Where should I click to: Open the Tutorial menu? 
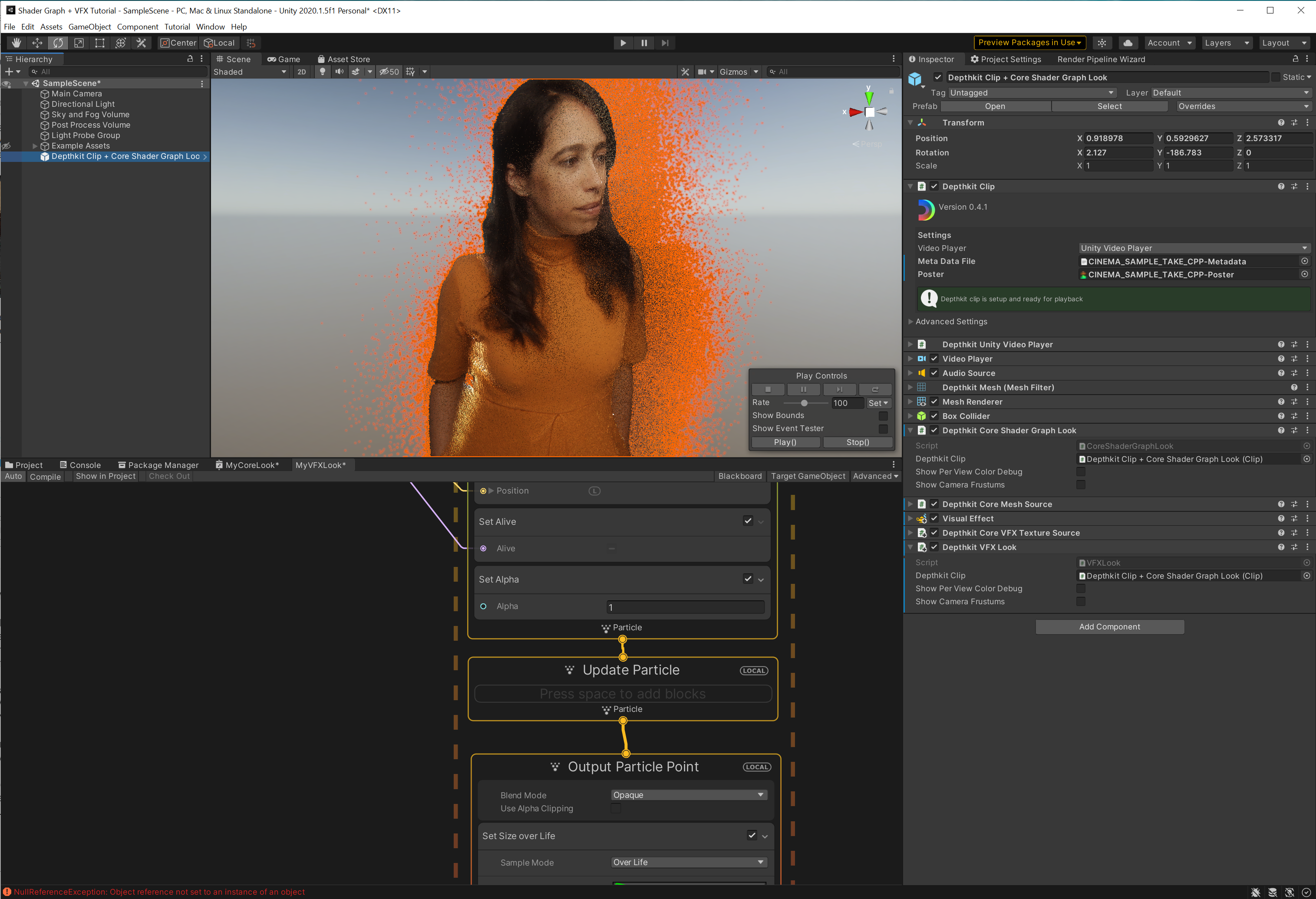tap(177, 26)
